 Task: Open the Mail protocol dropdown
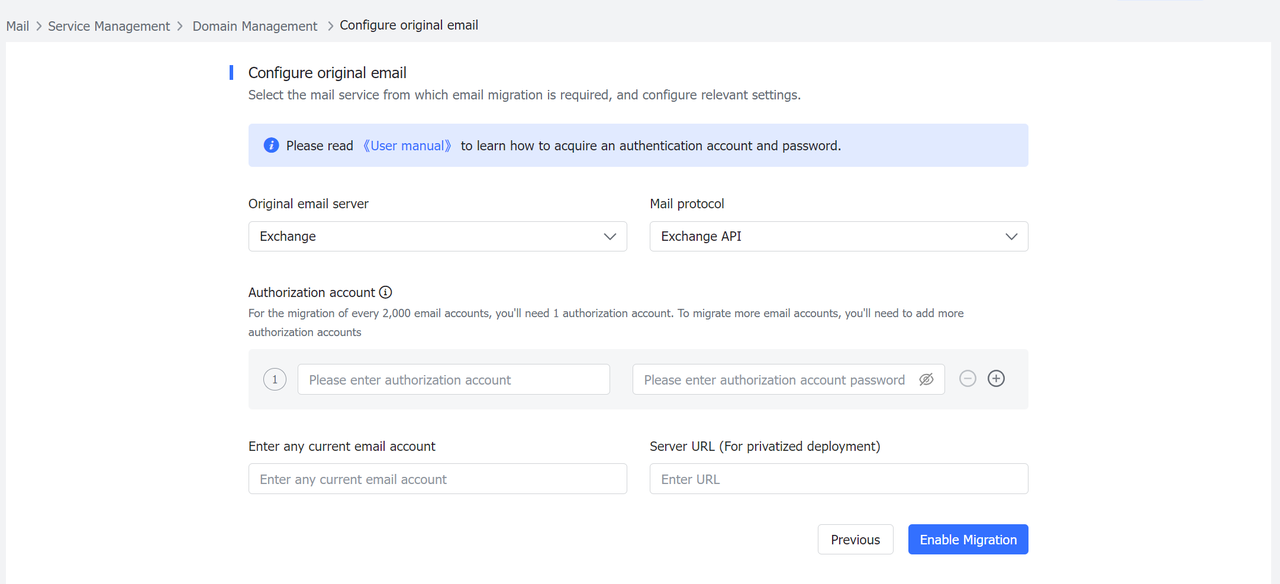839,237
